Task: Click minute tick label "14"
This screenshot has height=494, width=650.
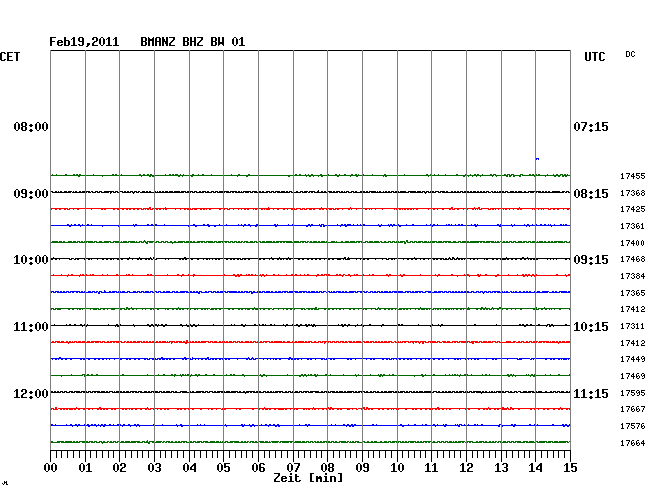Action: pos(536,468)
